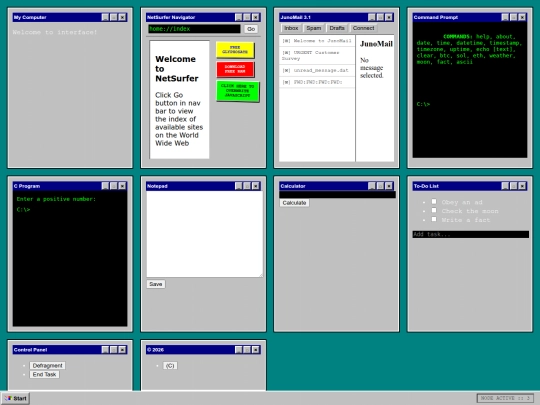
Task: Minimize the JunoMail 3.1 window
Action: pos(372,17)
